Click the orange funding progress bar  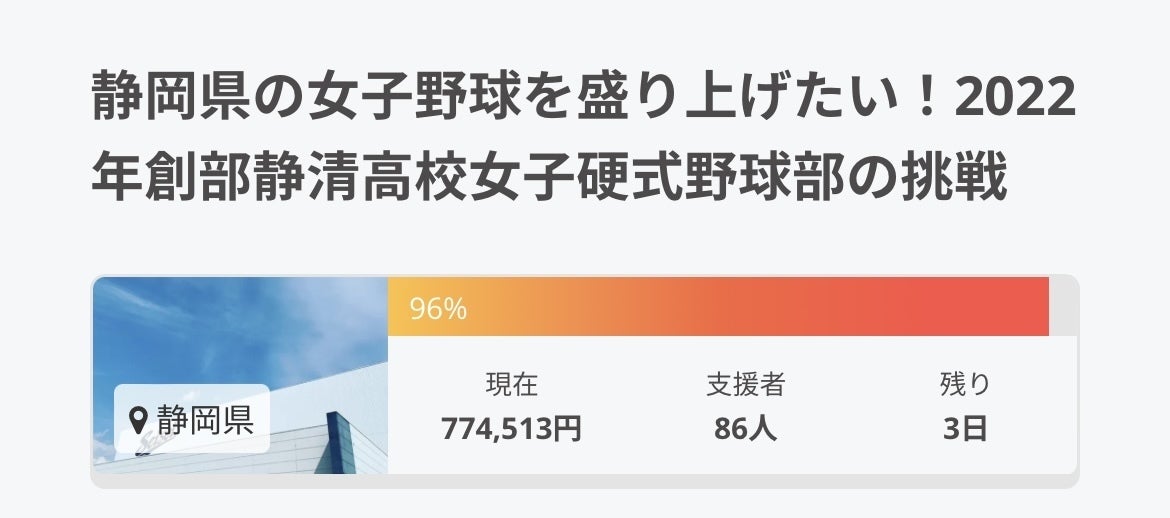click(x=700, y=307)
